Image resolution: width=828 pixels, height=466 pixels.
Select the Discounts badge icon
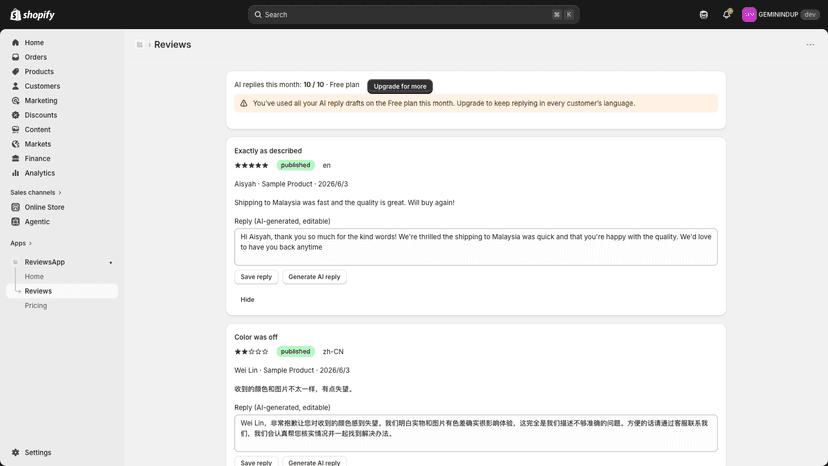15,115
